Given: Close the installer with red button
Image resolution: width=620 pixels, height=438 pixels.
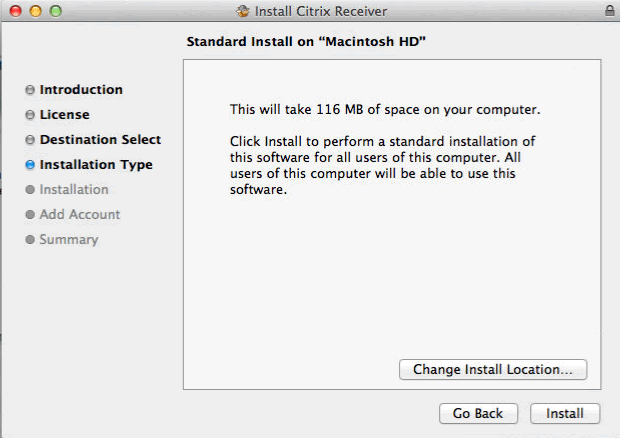Looking at the screenshot, I should pos(15,11).
